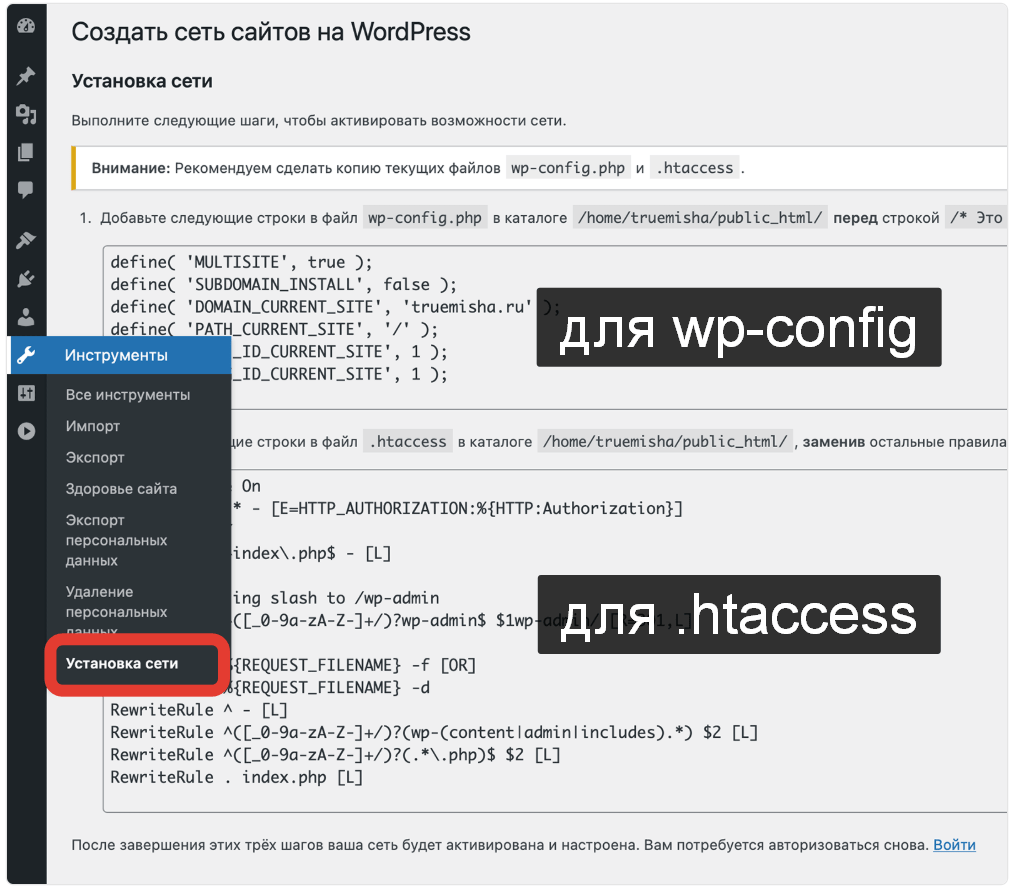Image resolution: width=1016 pixels, height=886 pixels.
Task: Open Здоровье сайта submenu entry
Action: point(121,489)
